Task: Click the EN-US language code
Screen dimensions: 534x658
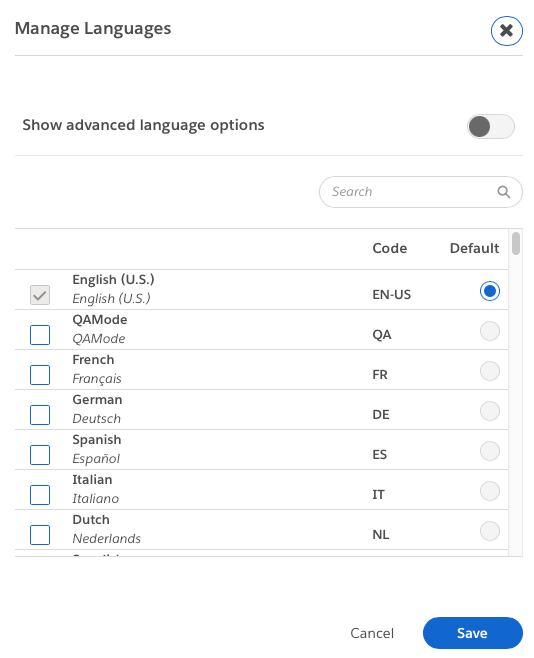Action: point(391,295)
